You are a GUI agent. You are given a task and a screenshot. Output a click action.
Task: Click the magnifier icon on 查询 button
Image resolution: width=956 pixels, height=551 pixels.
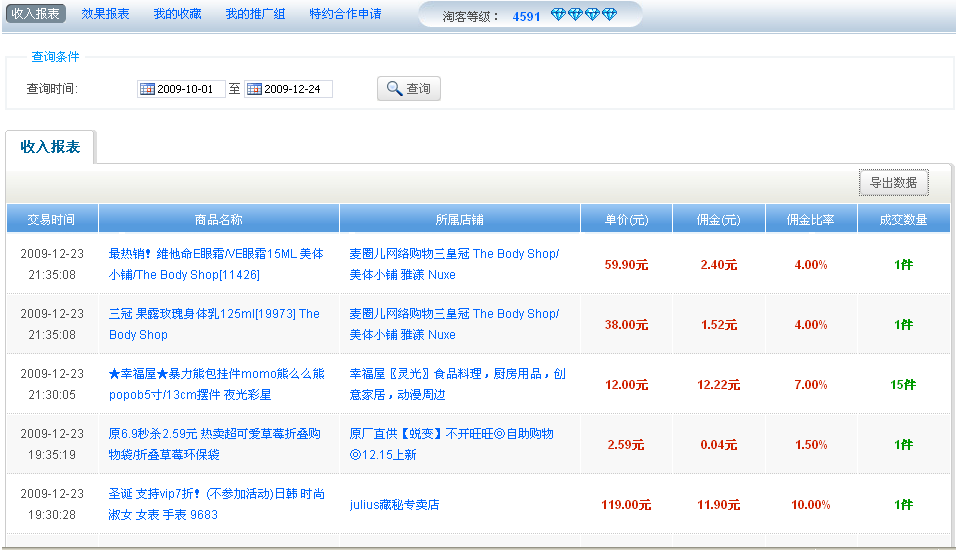tap(394, 89)
